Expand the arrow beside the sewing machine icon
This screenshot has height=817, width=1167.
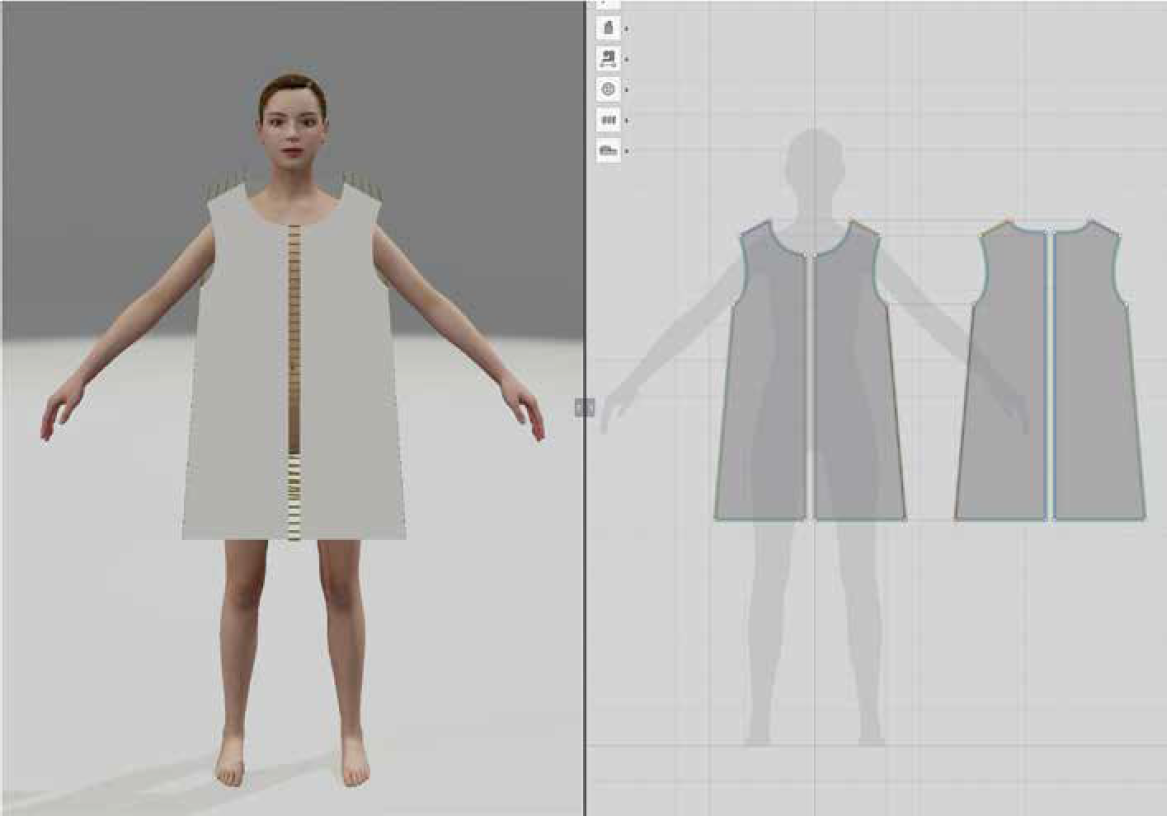coord(626,60)
